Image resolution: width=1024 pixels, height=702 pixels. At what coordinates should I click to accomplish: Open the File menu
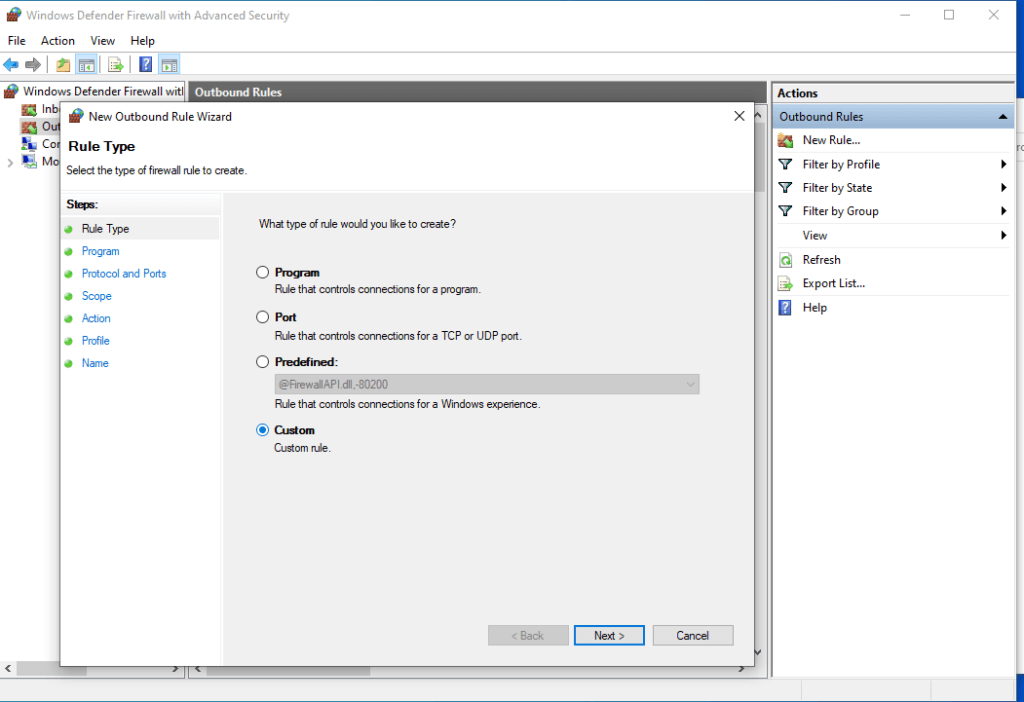pyautogui.click(x=16, y=40)
